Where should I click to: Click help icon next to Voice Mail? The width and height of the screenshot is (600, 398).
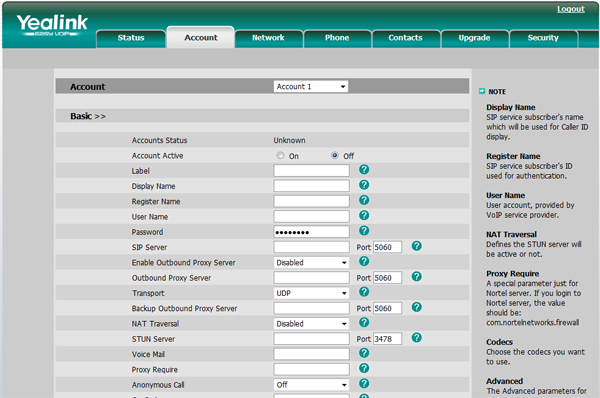[364, 353]
